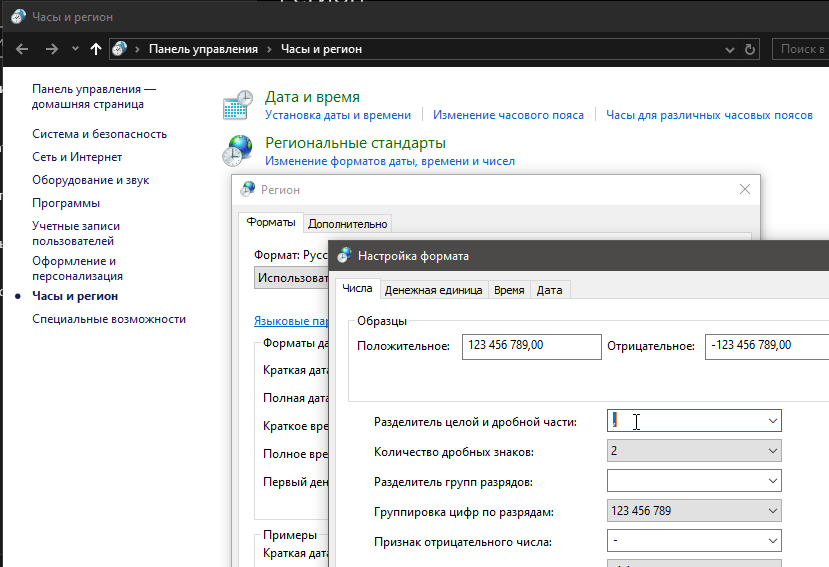
Task: Click the Regional Standards globe icon
Action: [238, 150]
